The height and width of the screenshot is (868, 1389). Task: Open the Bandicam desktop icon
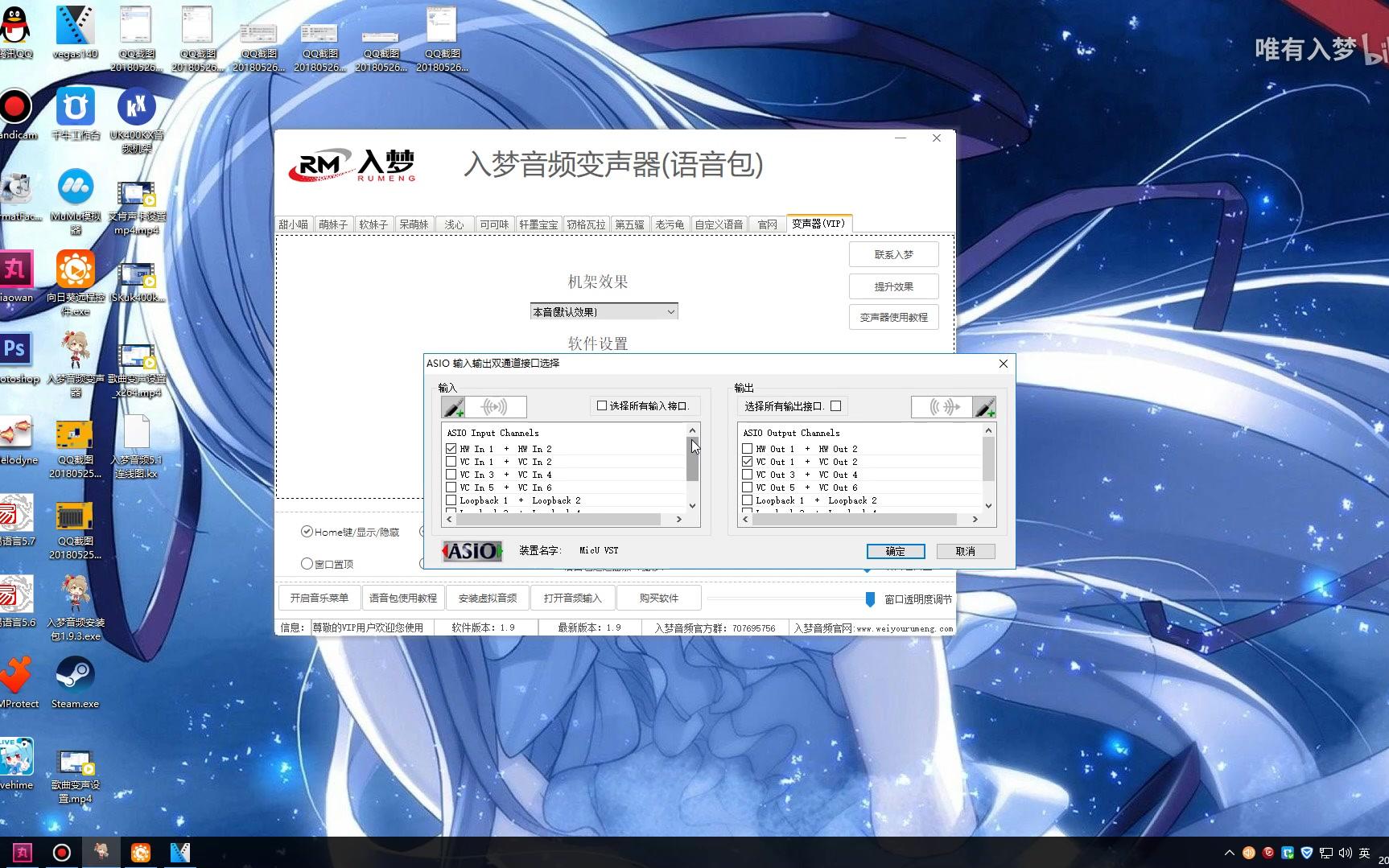tap(15, 114)
